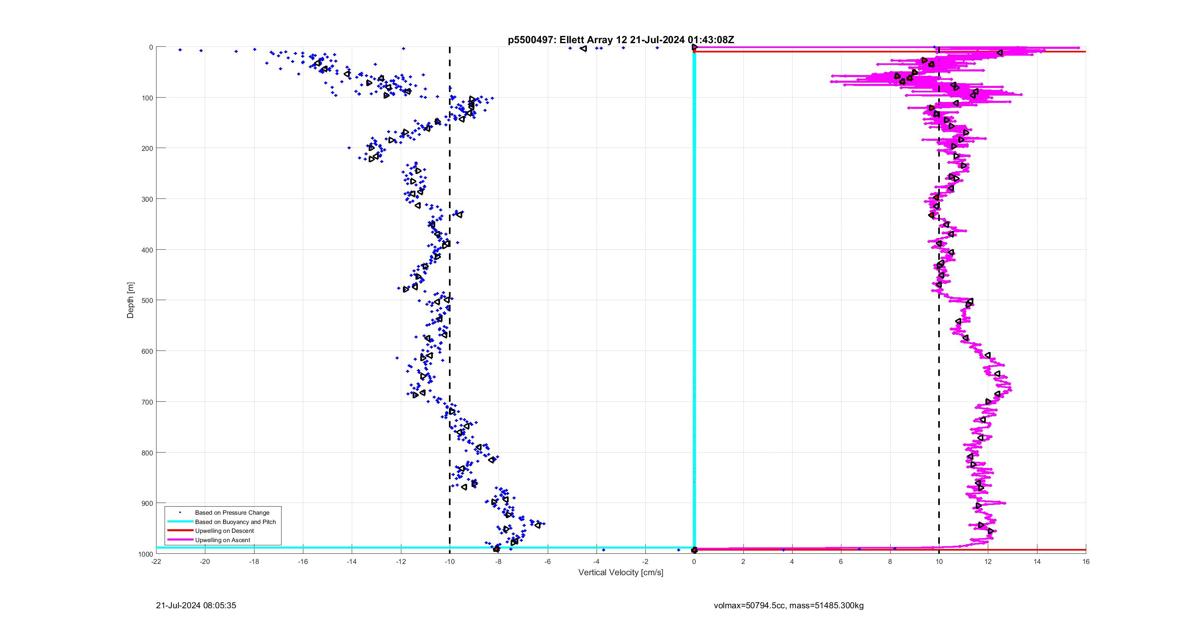Click the x-axis tick label '-12'

[401, 561]
